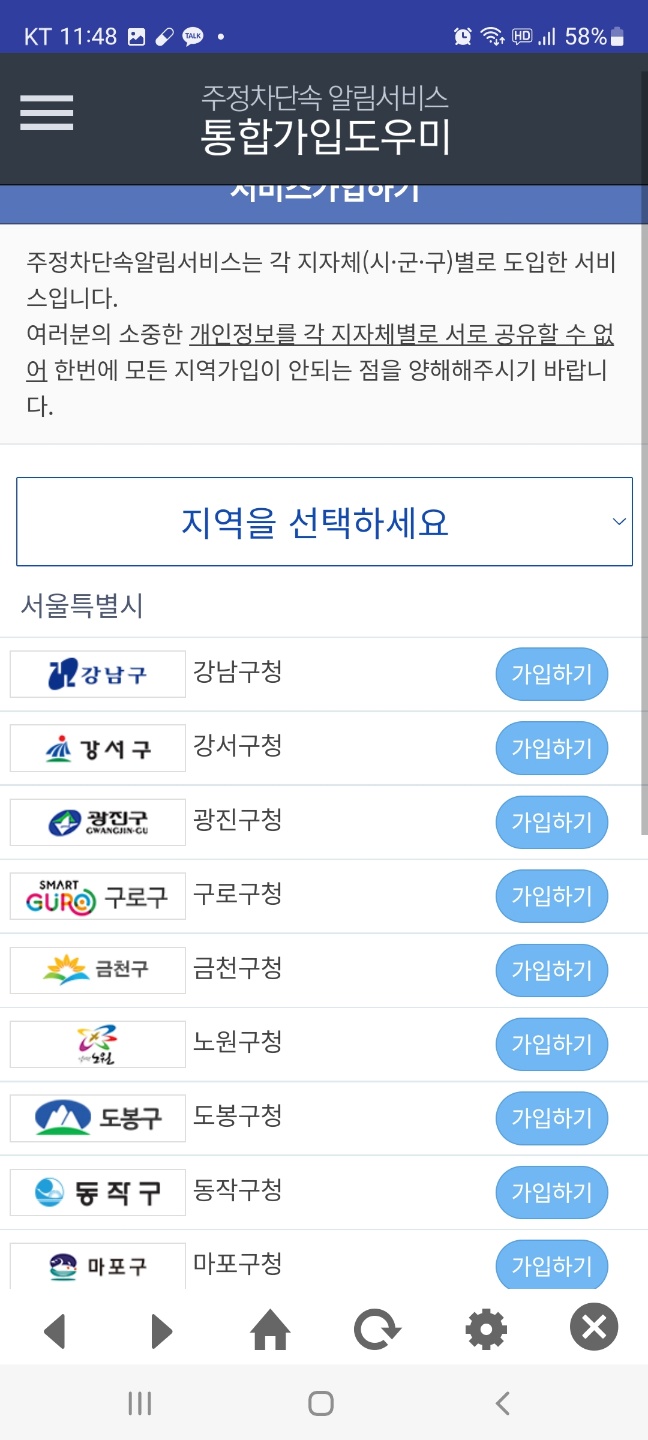Tap the Android recent apps button
Screen dimensions: 648x1440
(x=138, y=1402)
